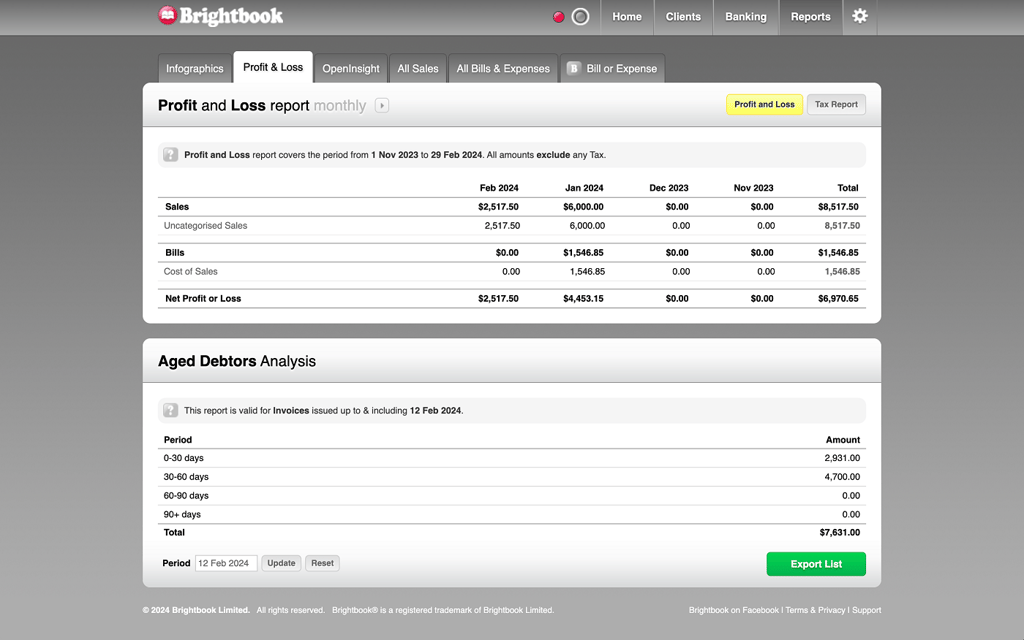Click the Nov 2023 column header
The image size is (1024, 640).
point(753,188)
